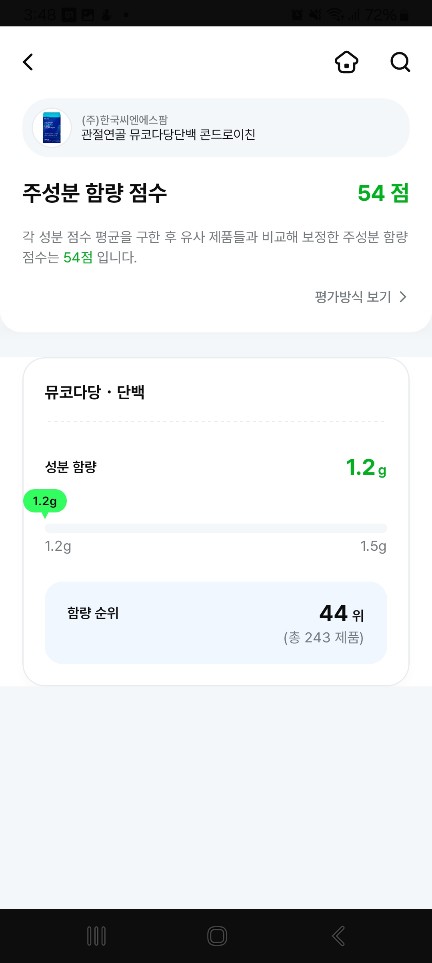
Task: Click the ingredient amount progress bar
Action: pyautogui.click(x=216, y=528)
